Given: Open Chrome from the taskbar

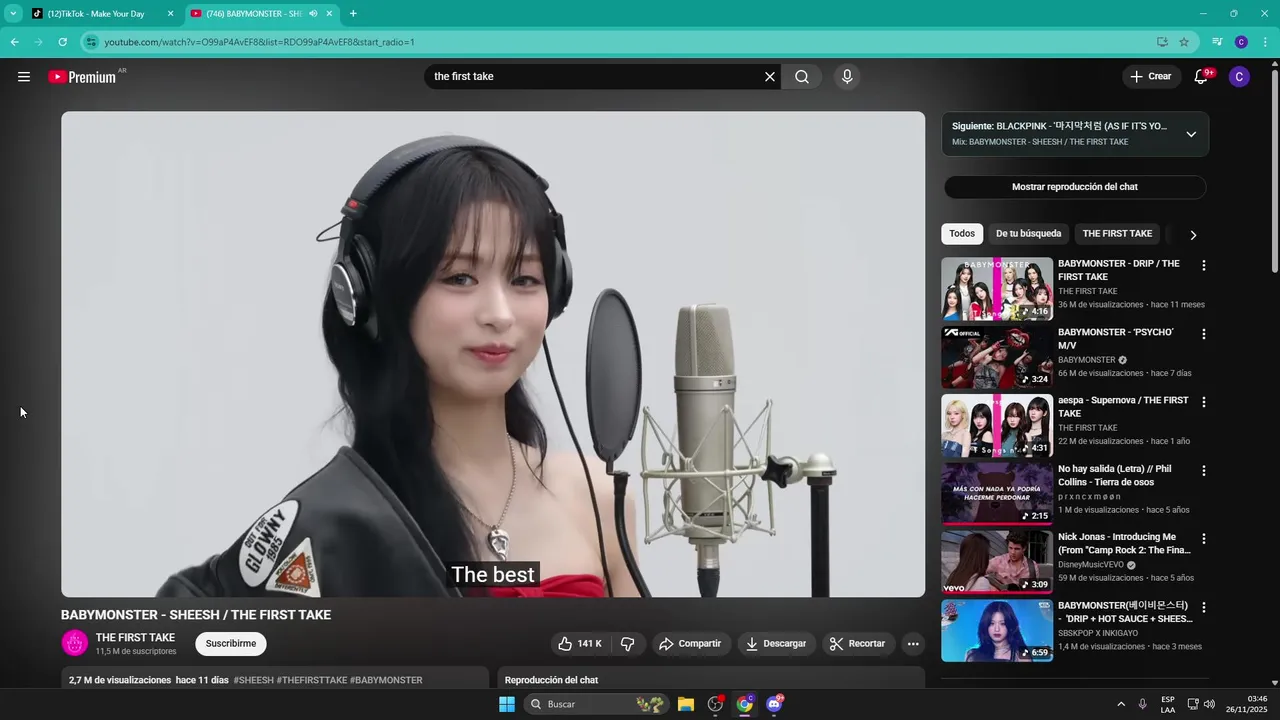Looking at the screenshot, I should coord(745,704).
